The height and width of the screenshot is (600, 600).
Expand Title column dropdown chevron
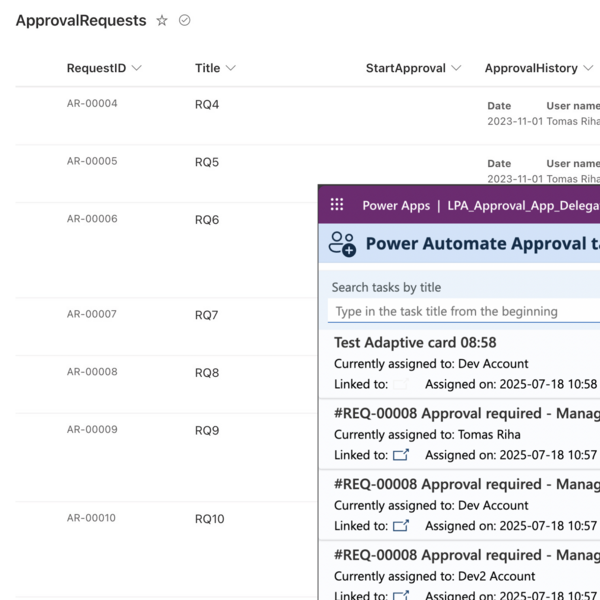pos(230,68)
